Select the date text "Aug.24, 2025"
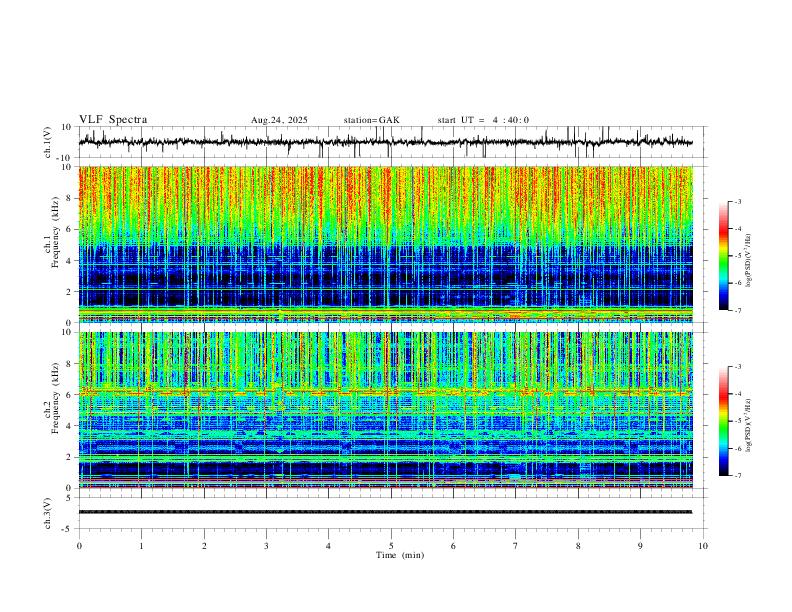The width and height of the screenshot is (792, 612). point(279,120)
